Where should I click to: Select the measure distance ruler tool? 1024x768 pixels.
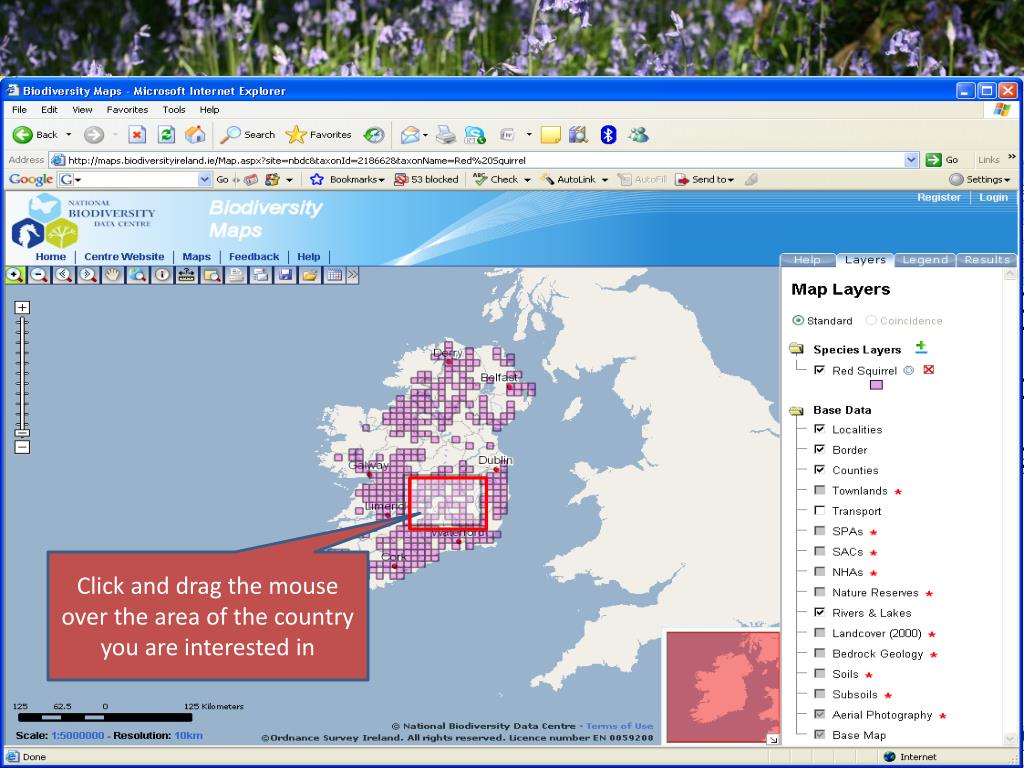coord(187,275)
